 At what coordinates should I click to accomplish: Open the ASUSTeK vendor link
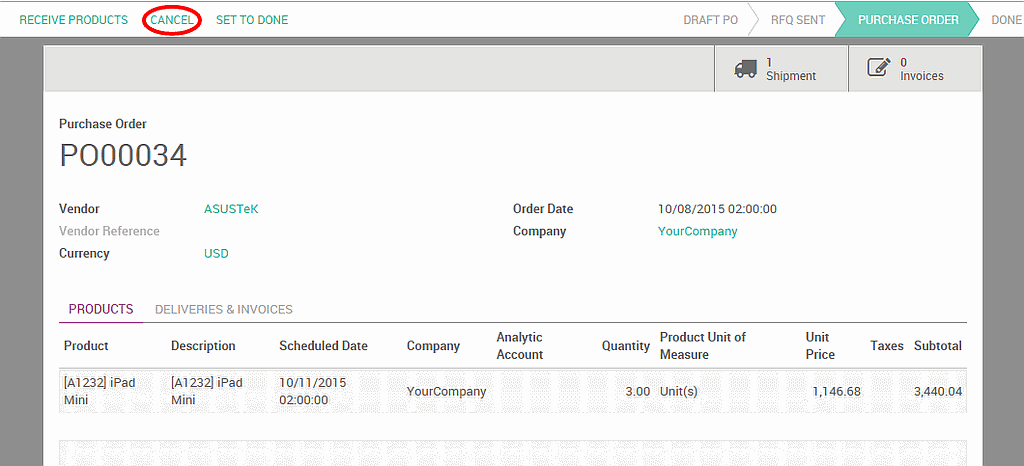pyautogui.click(x=231, y=209)
